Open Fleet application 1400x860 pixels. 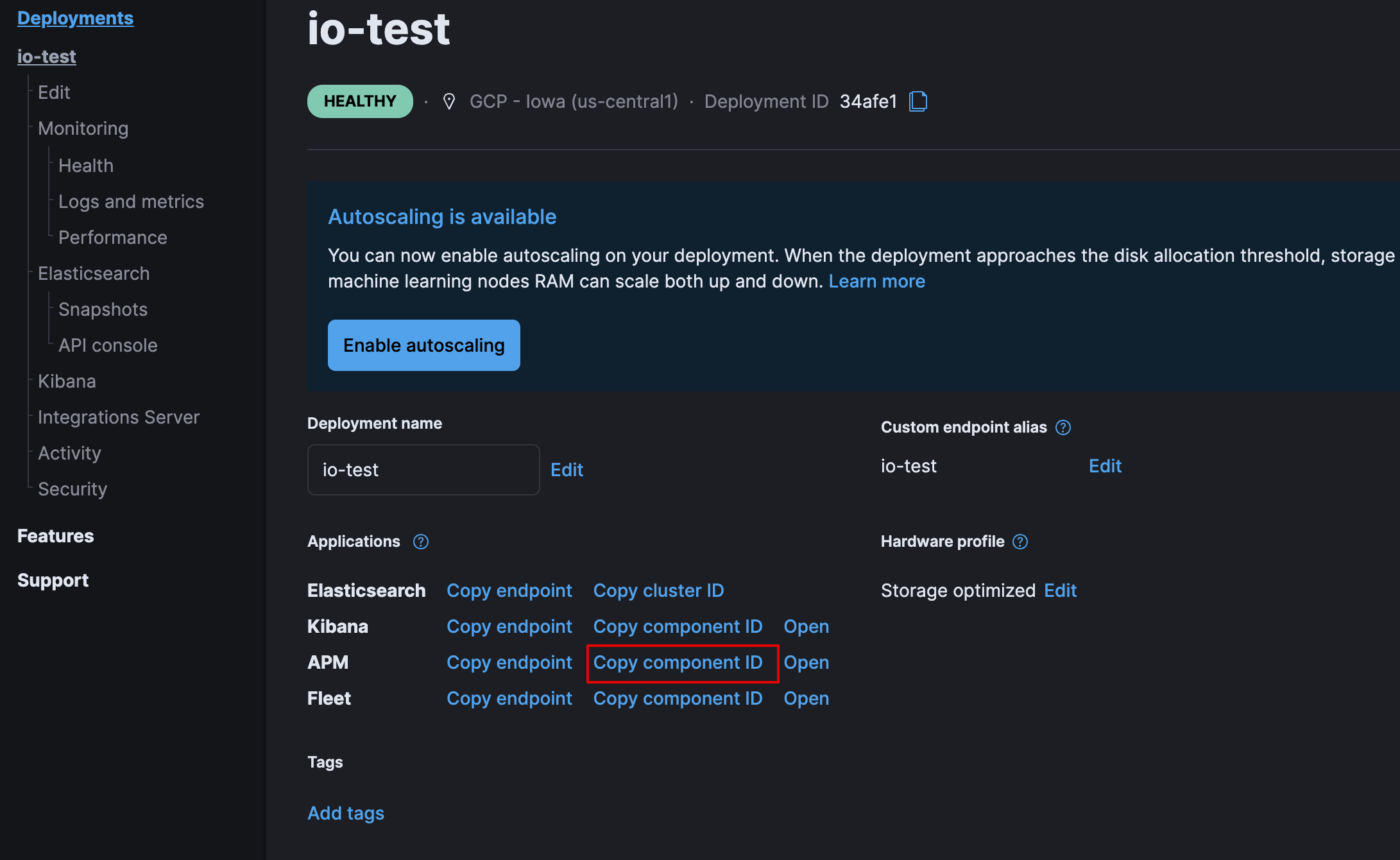[x=807, y=698]
